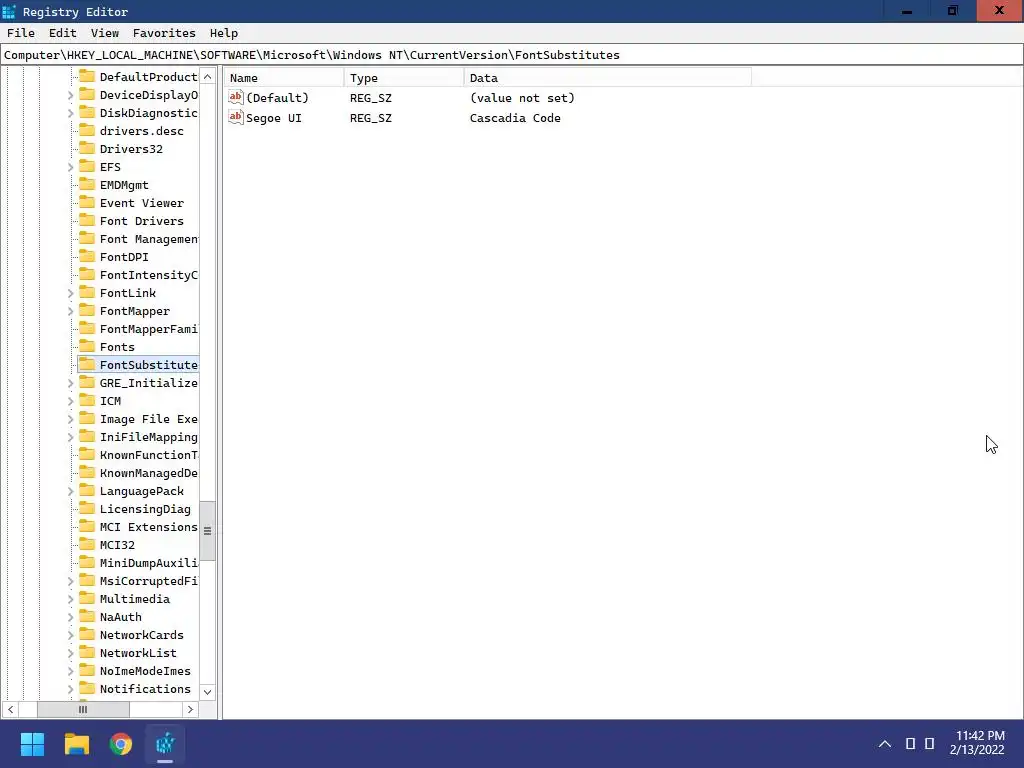Select the Notifications tree key
This screenshot has height=768, width=1024.
click(145, 689)
